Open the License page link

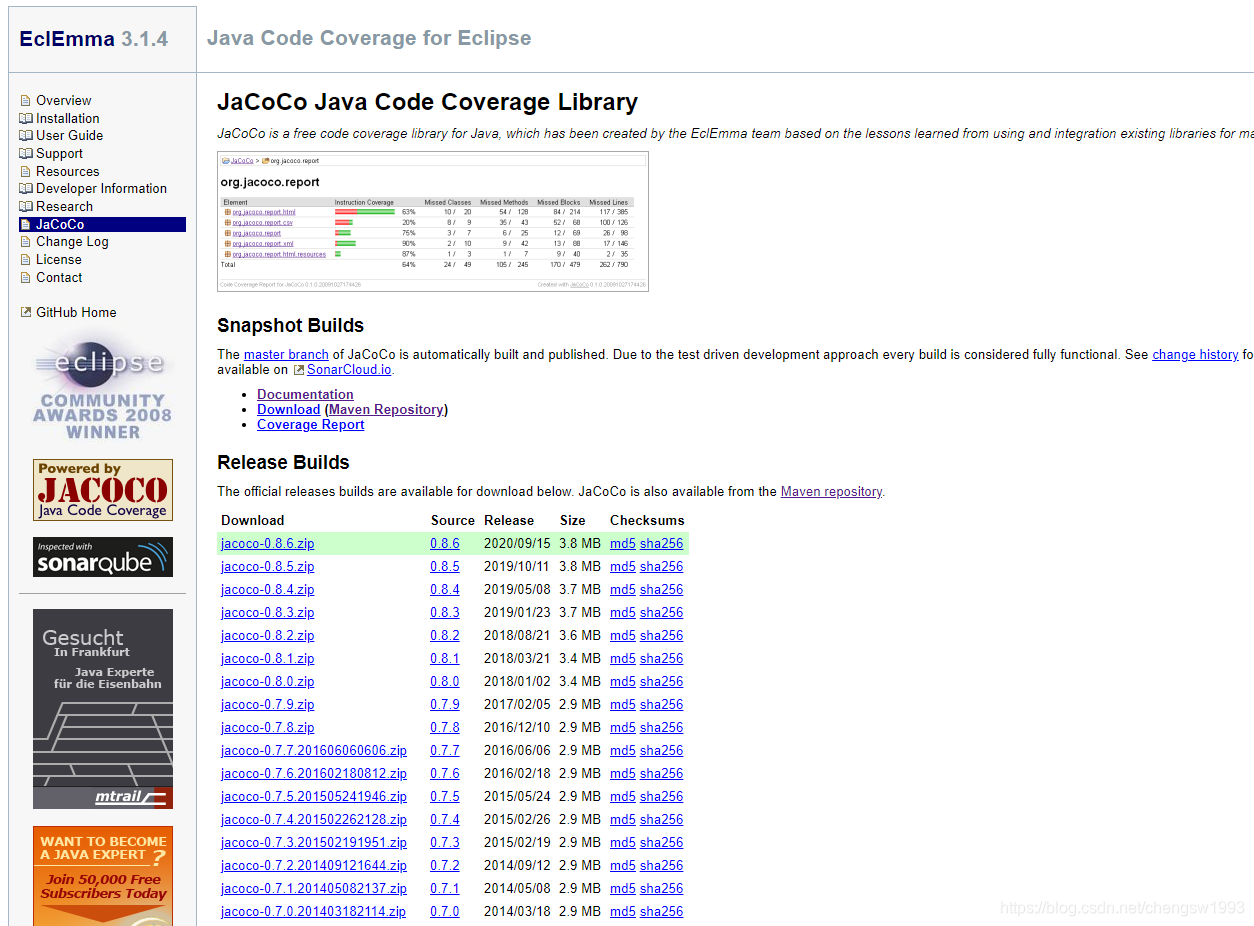pyautogui.click(x=59, y=259)
